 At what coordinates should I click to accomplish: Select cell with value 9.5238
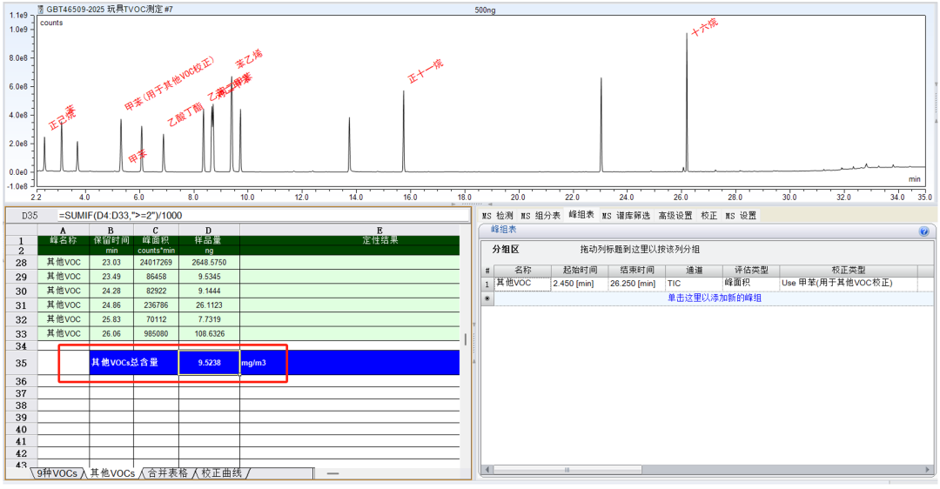(209, 363)
